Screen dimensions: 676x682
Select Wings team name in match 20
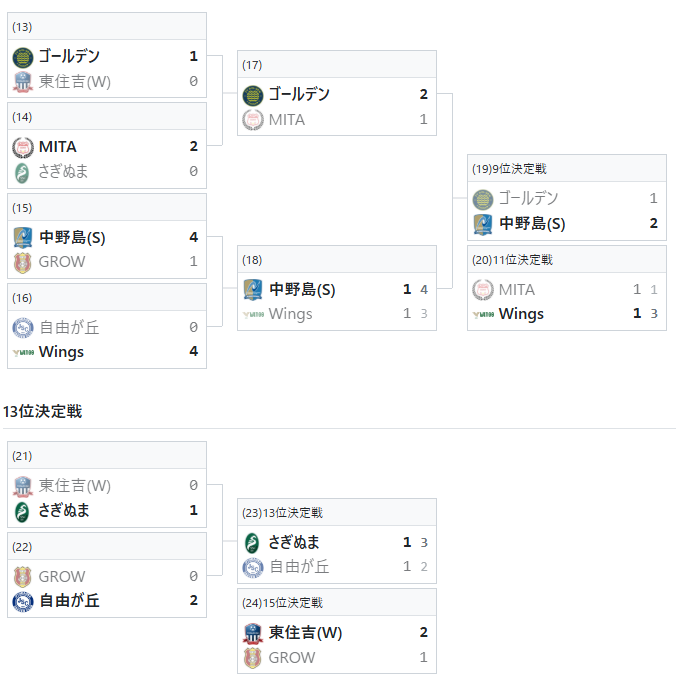[521, 314]
